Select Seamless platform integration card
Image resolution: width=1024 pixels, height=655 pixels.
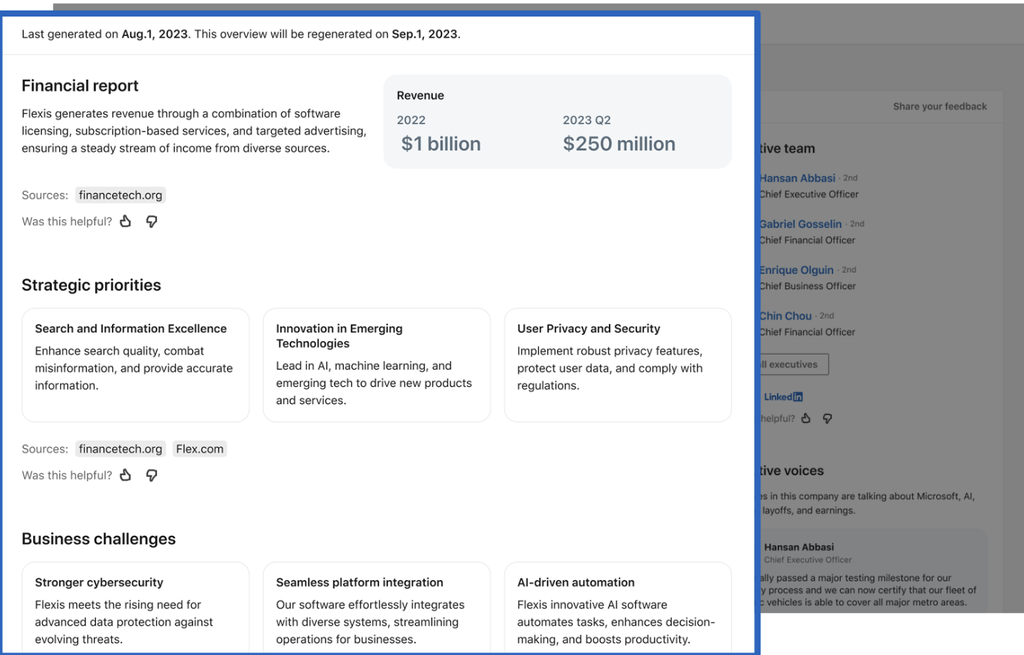tap(377, 607)
